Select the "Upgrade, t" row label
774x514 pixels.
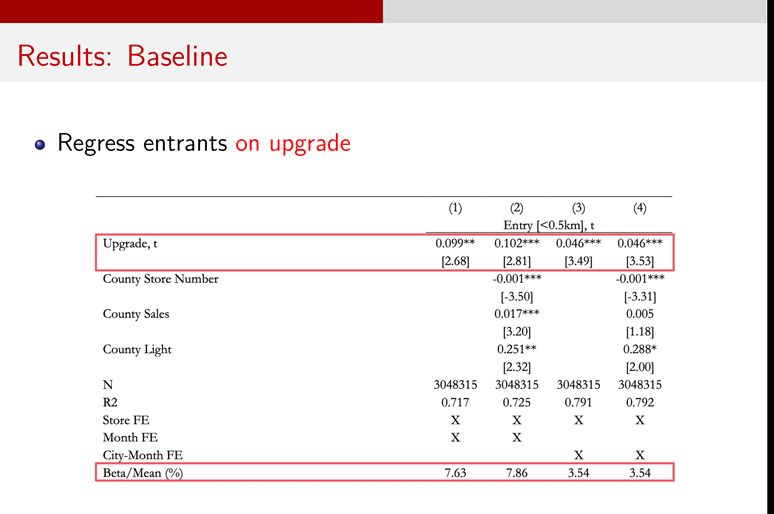(130, 243)
